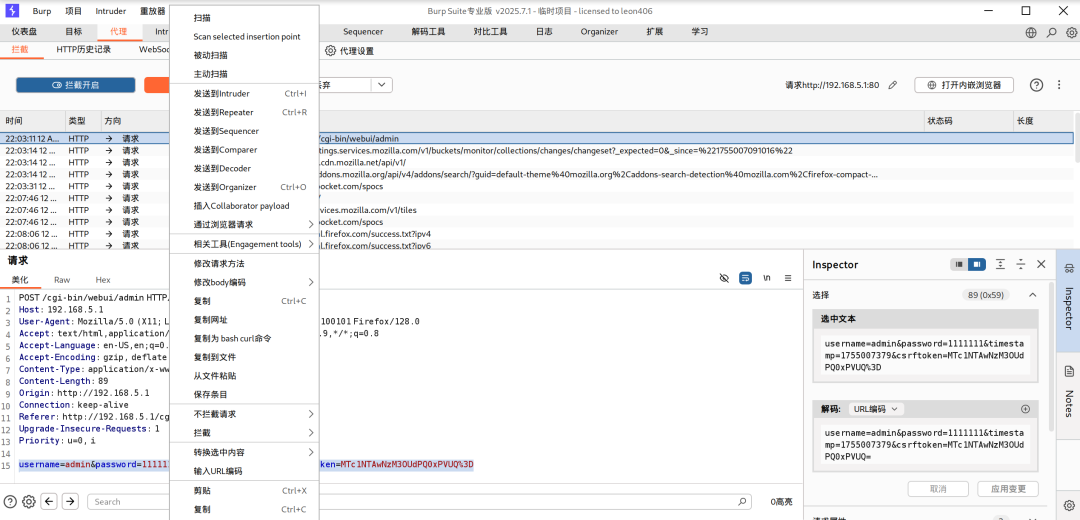The width and height of the screenshot is (1080, 520).
Task: Select the /cgi-bin/webui/admin request row
Action: 537,138
